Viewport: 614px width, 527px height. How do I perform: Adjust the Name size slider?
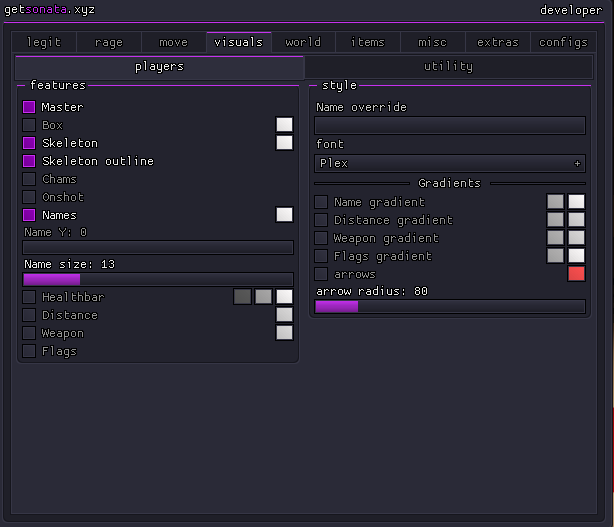click(158, 280)
